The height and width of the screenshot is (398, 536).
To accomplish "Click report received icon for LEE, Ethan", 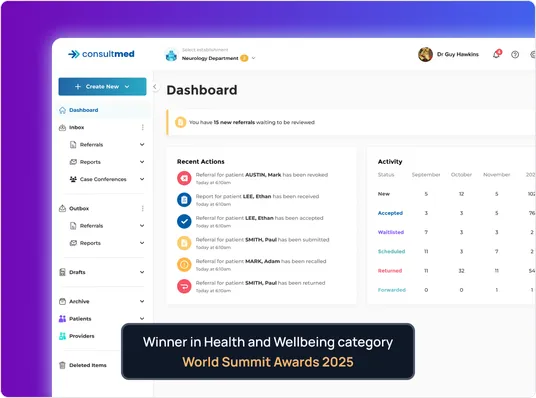I will [x=184, y=200].
